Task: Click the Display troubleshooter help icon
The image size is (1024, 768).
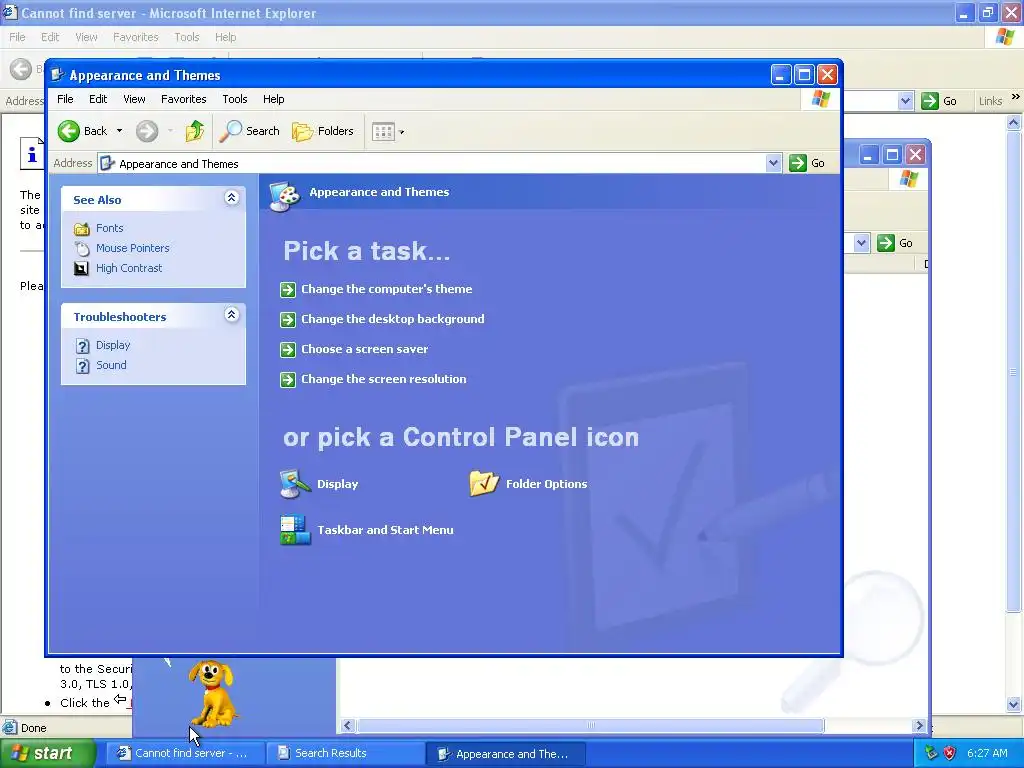Action: click(82, 345)
